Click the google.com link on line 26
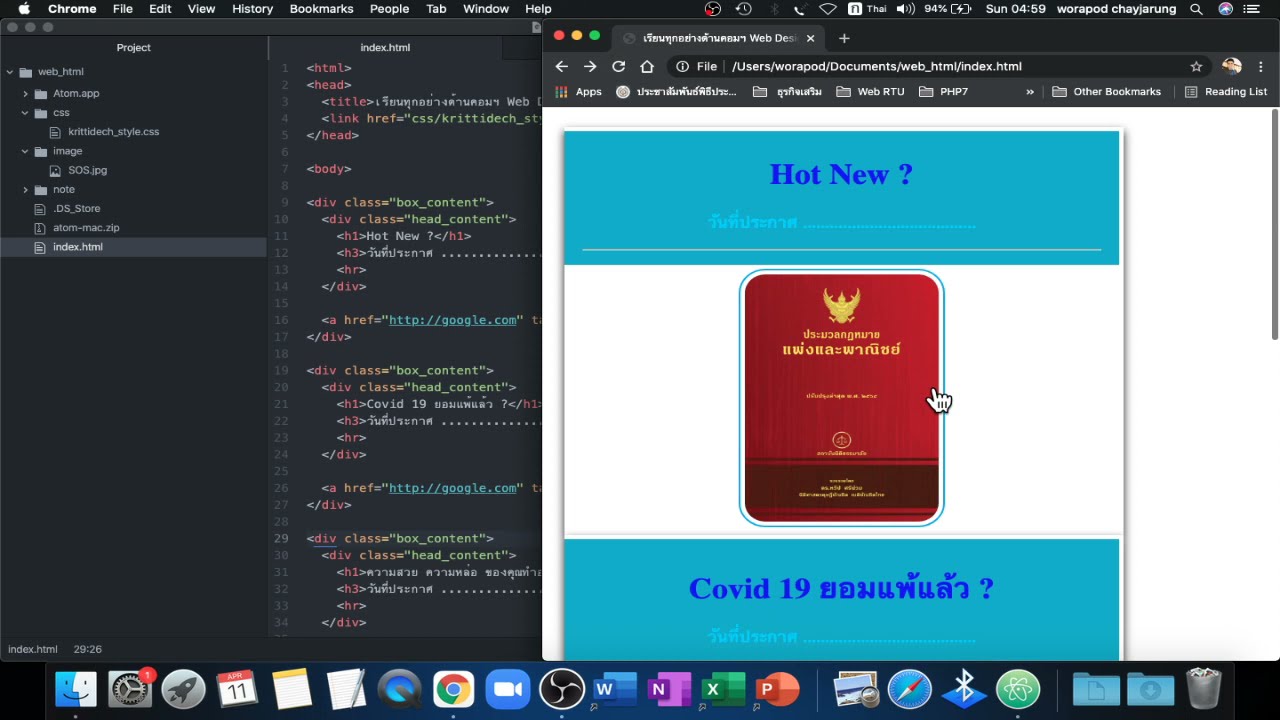1280x720 pixels. (453, 488)
